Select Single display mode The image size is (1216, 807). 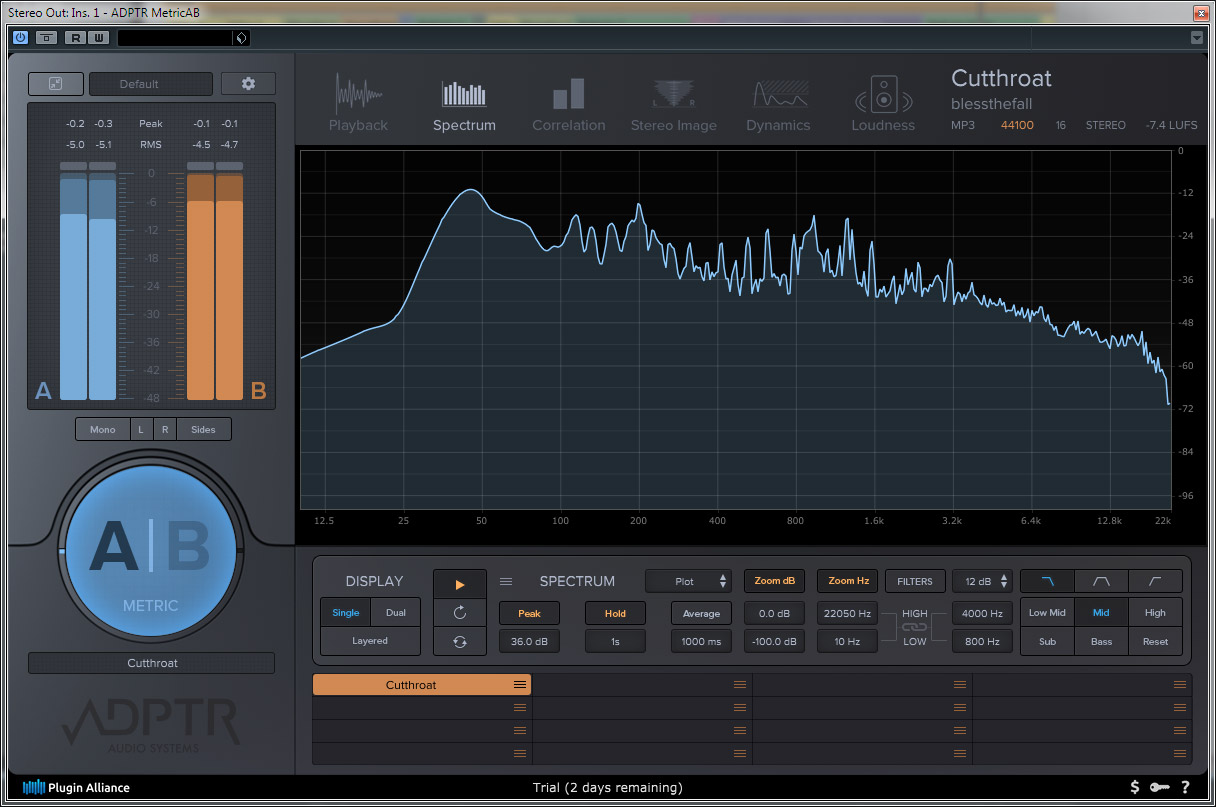(x=345, y=613)
